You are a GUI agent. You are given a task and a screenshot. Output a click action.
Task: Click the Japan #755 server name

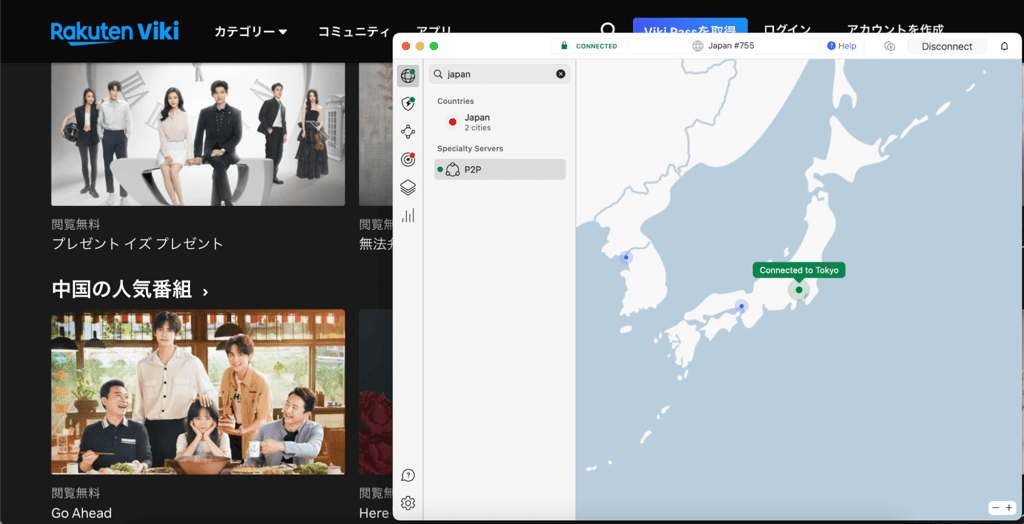tap(732, 46)
